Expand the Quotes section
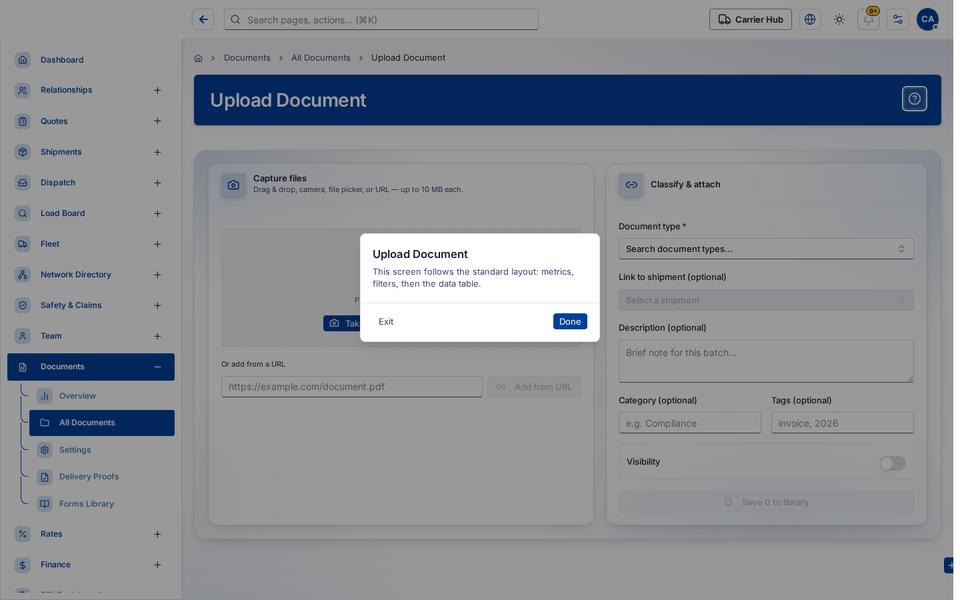This screenshot has height=600, width=960. pos(157,121)
